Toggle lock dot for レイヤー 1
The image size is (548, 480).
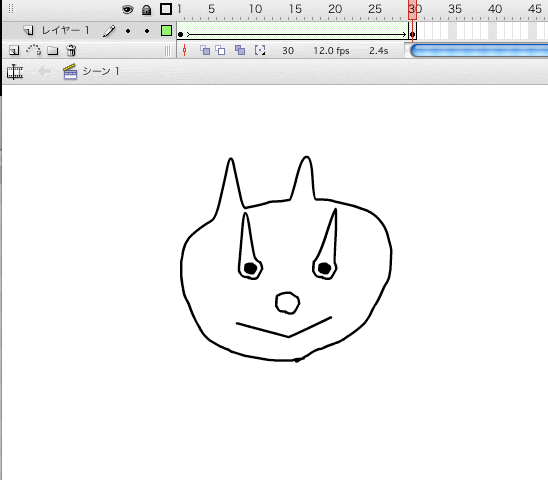(x=147, y=31)
